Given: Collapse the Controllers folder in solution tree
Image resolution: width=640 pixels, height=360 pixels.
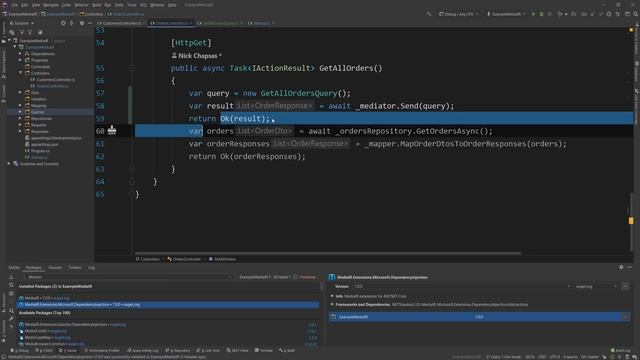Looking at the screenshot, I should click(20, 73).
